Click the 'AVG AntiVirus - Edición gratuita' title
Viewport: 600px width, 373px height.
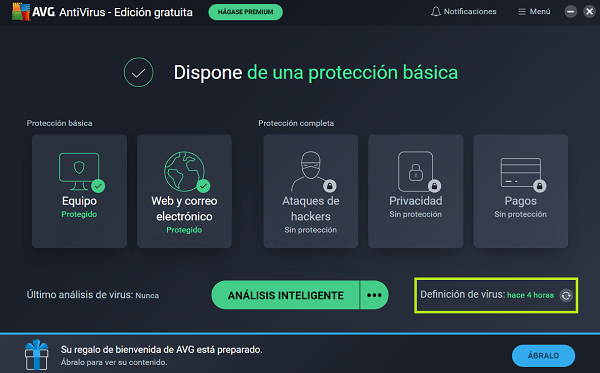[x=112, y=12]
